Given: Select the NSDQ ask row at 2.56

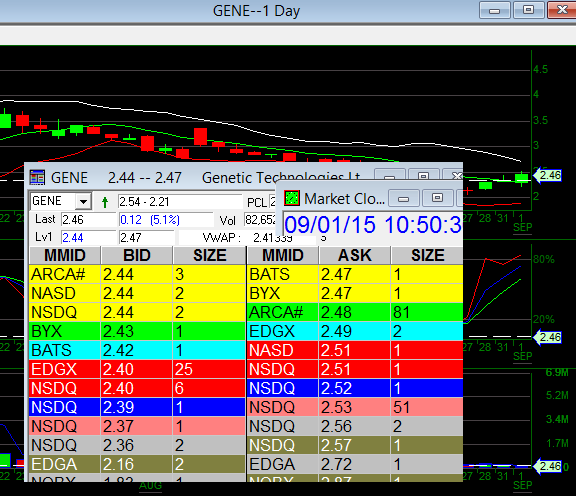Looking at the screenshot, I should tap(355, 426).
